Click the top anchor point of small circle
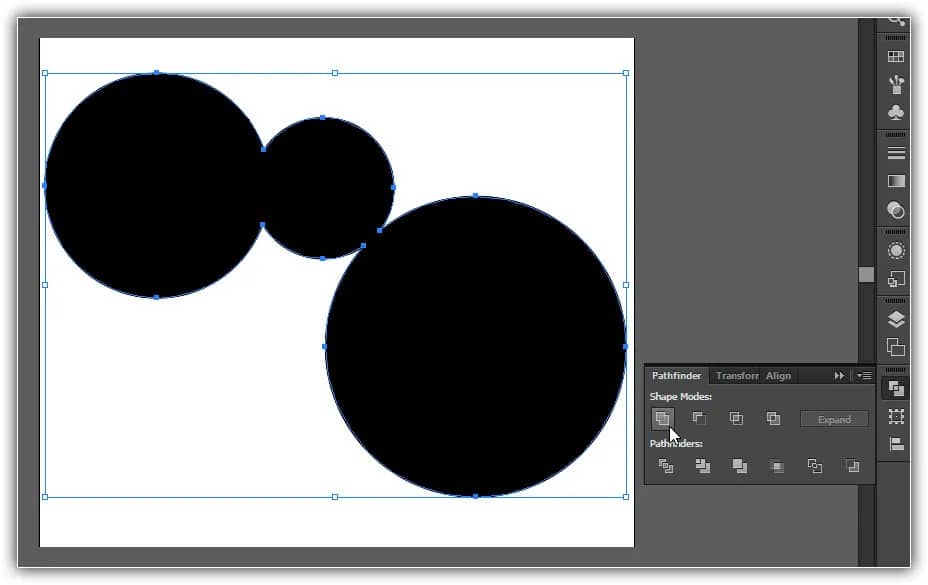The height and width of the screenshot is (585, 928). [x=323, y=118]
